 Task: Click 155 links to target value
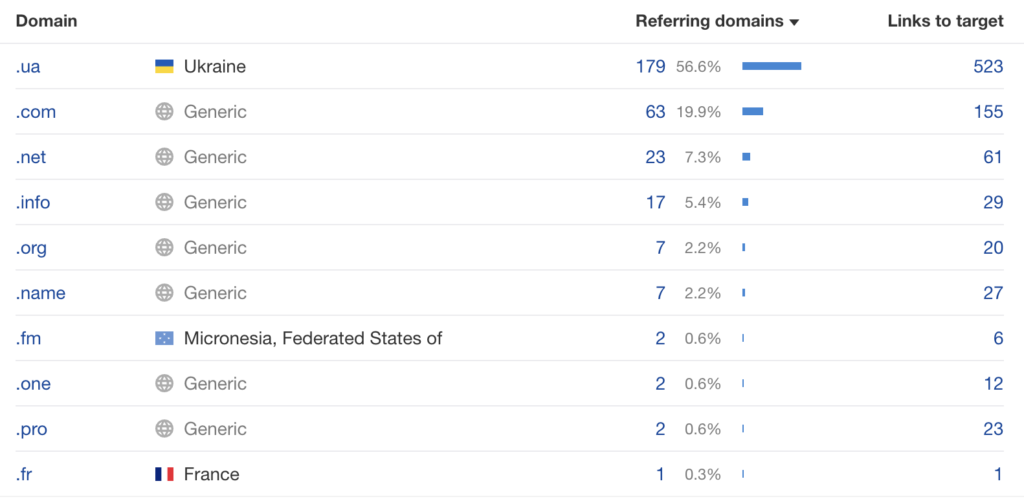pos(988,112)
